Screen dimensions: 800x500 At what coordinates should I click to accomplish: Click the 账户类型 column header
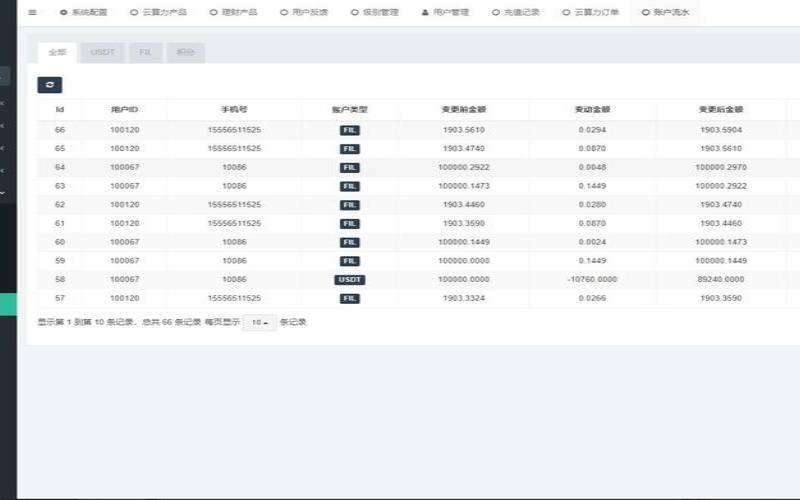pyautogui.click(x=349, y=109)
